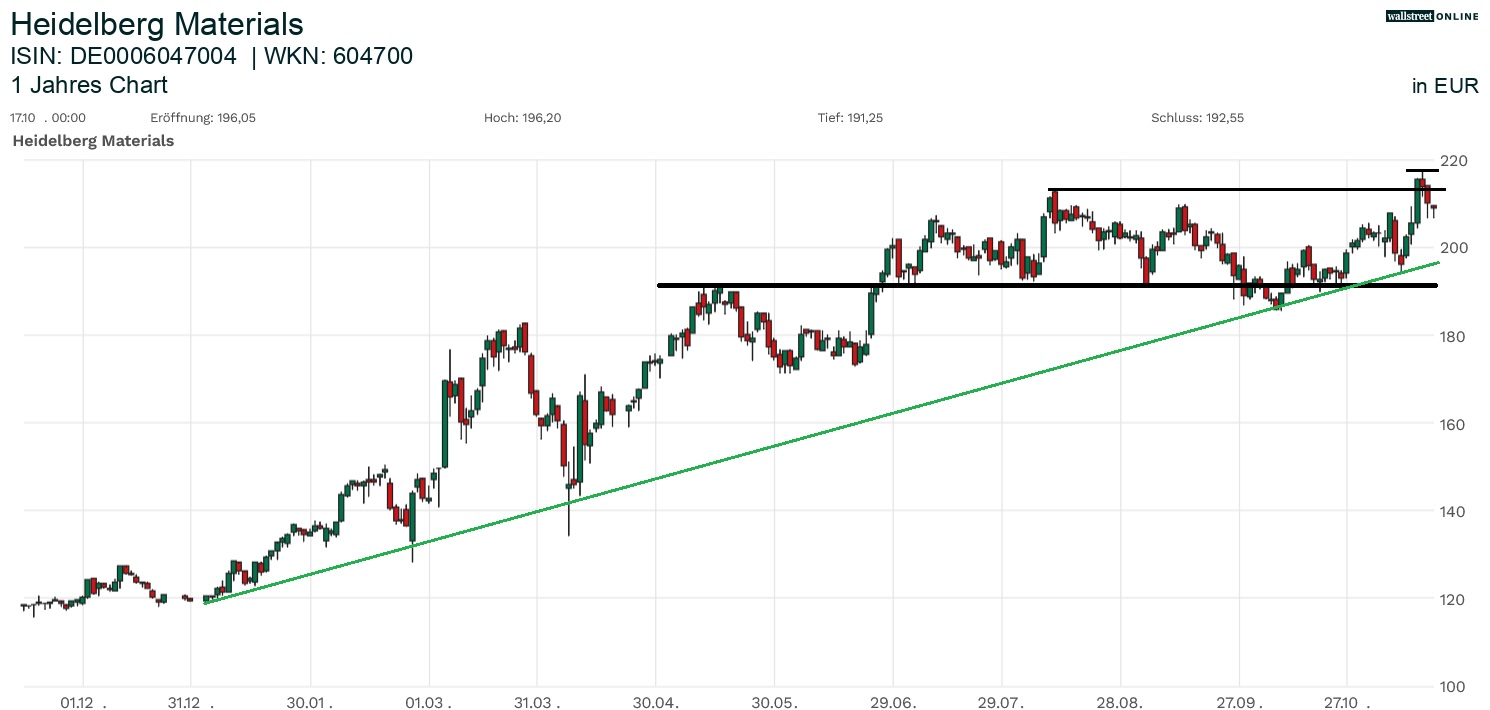Viewport: 1490px width, 710px height.
Task: Click the in EUR currency label
Action: pos(1445,86)
